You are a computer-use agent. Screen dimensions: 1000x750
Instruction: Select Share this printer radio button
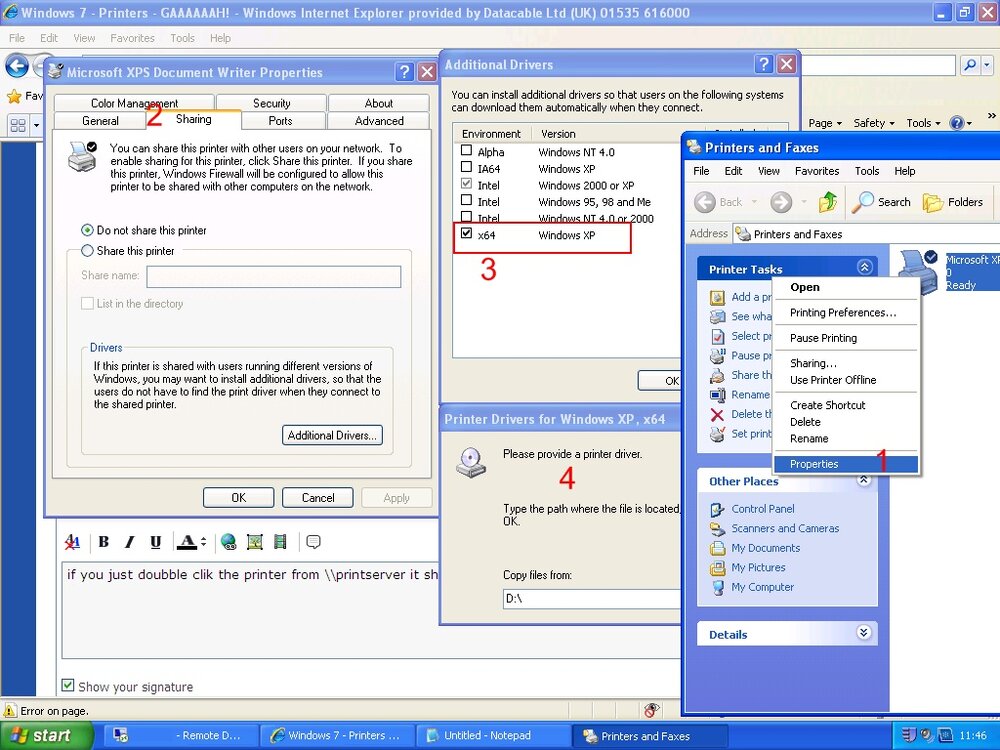pyautogui.click(x=87, y=251)
